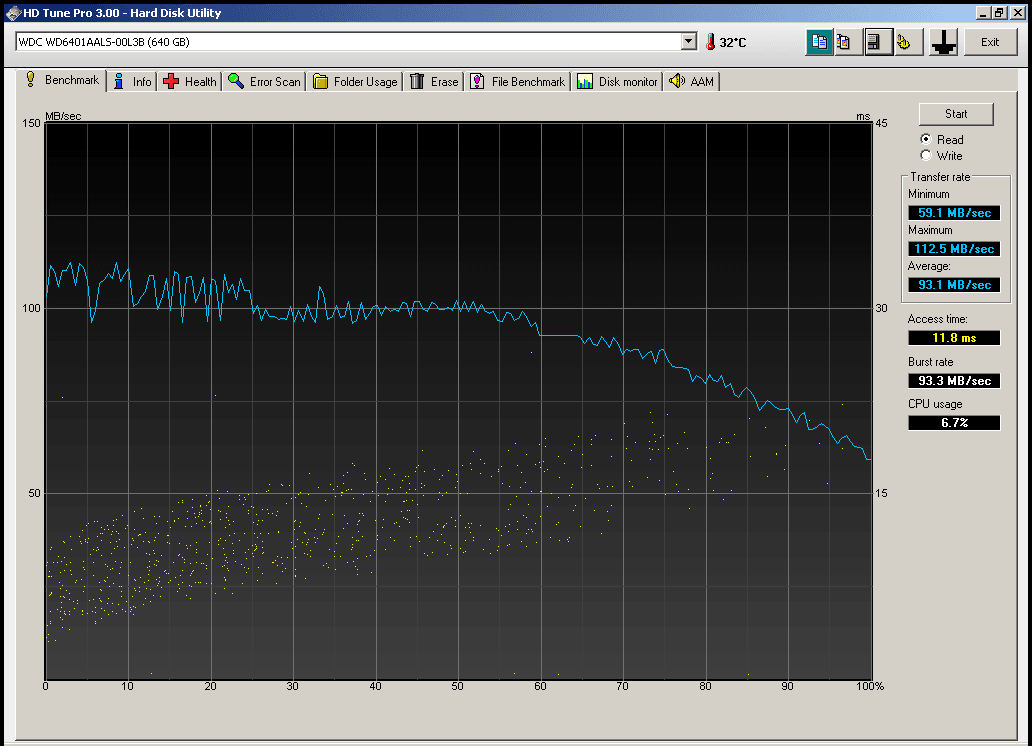Click the Disk monitor chart icon
This screenshot has width=1032, height=746.
point(584,81)
